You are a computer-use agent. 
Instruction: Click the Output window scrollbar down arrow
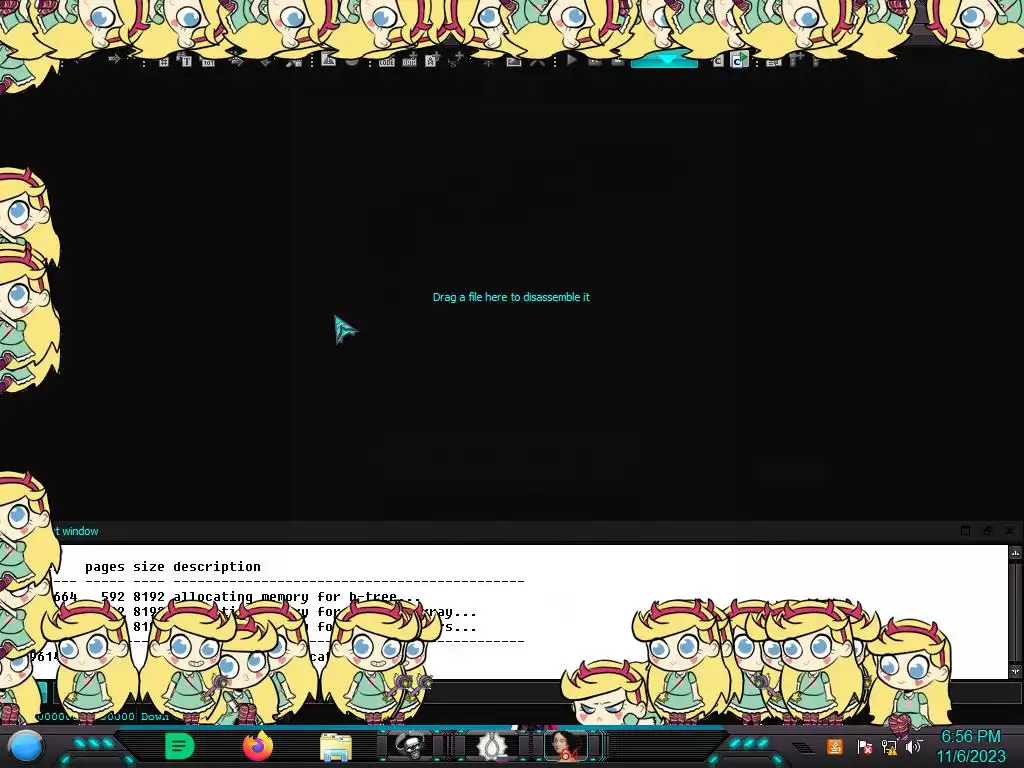1016,671
